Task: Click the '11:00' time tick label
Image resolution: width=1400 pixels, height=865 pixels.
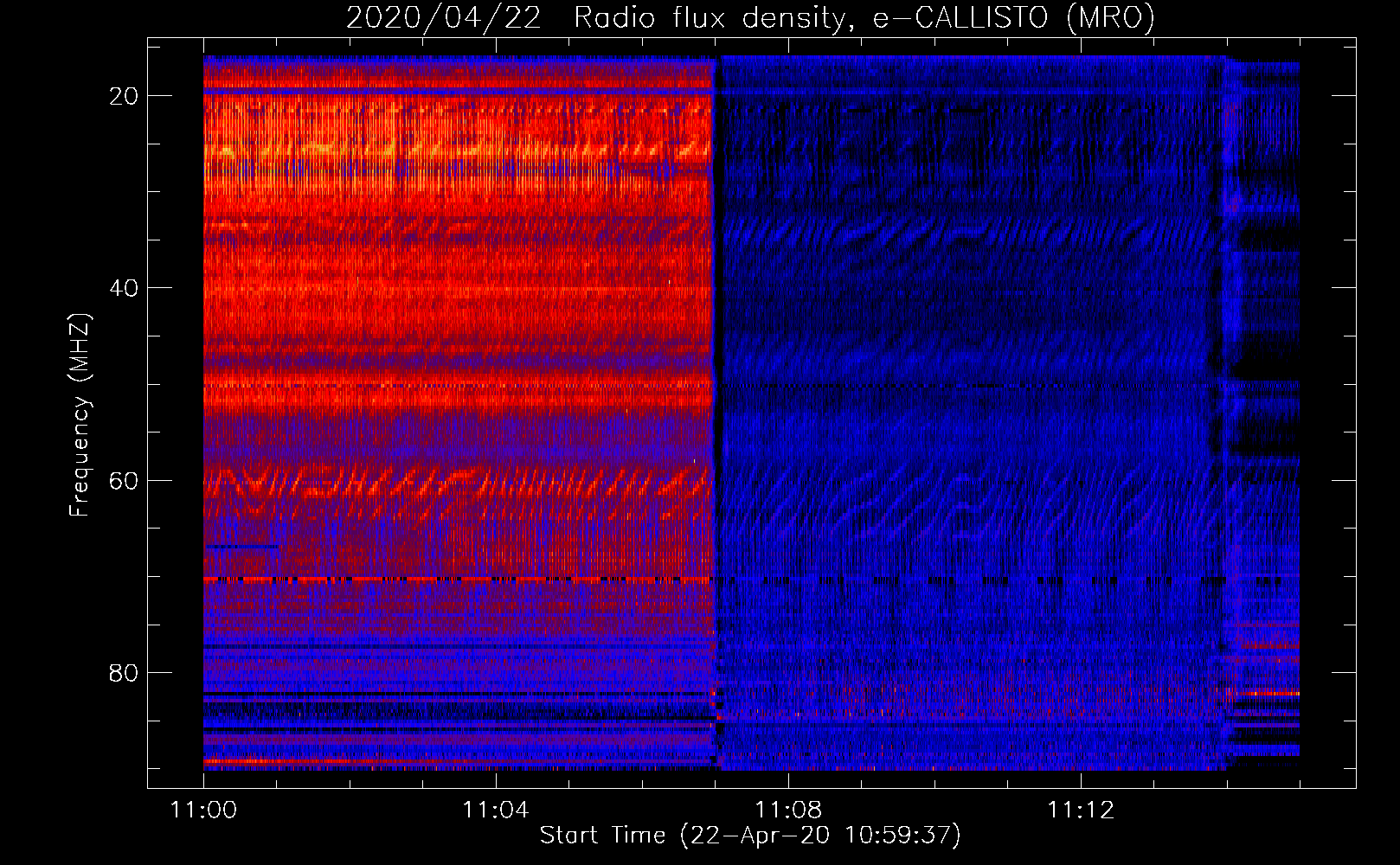Action: click(203, 811)
